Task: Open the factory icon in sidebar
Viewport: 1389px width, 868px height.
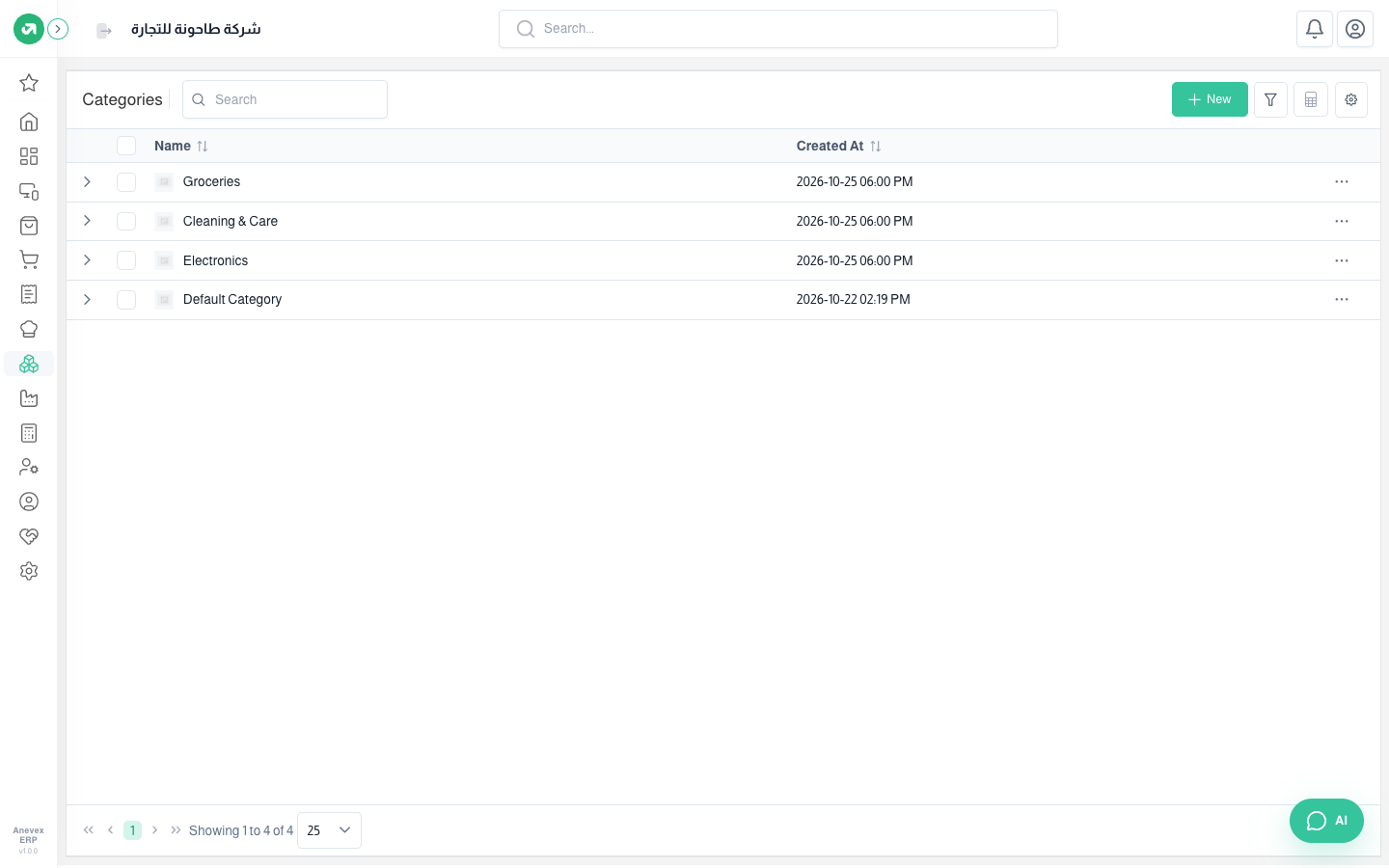Action: [29, 398]
